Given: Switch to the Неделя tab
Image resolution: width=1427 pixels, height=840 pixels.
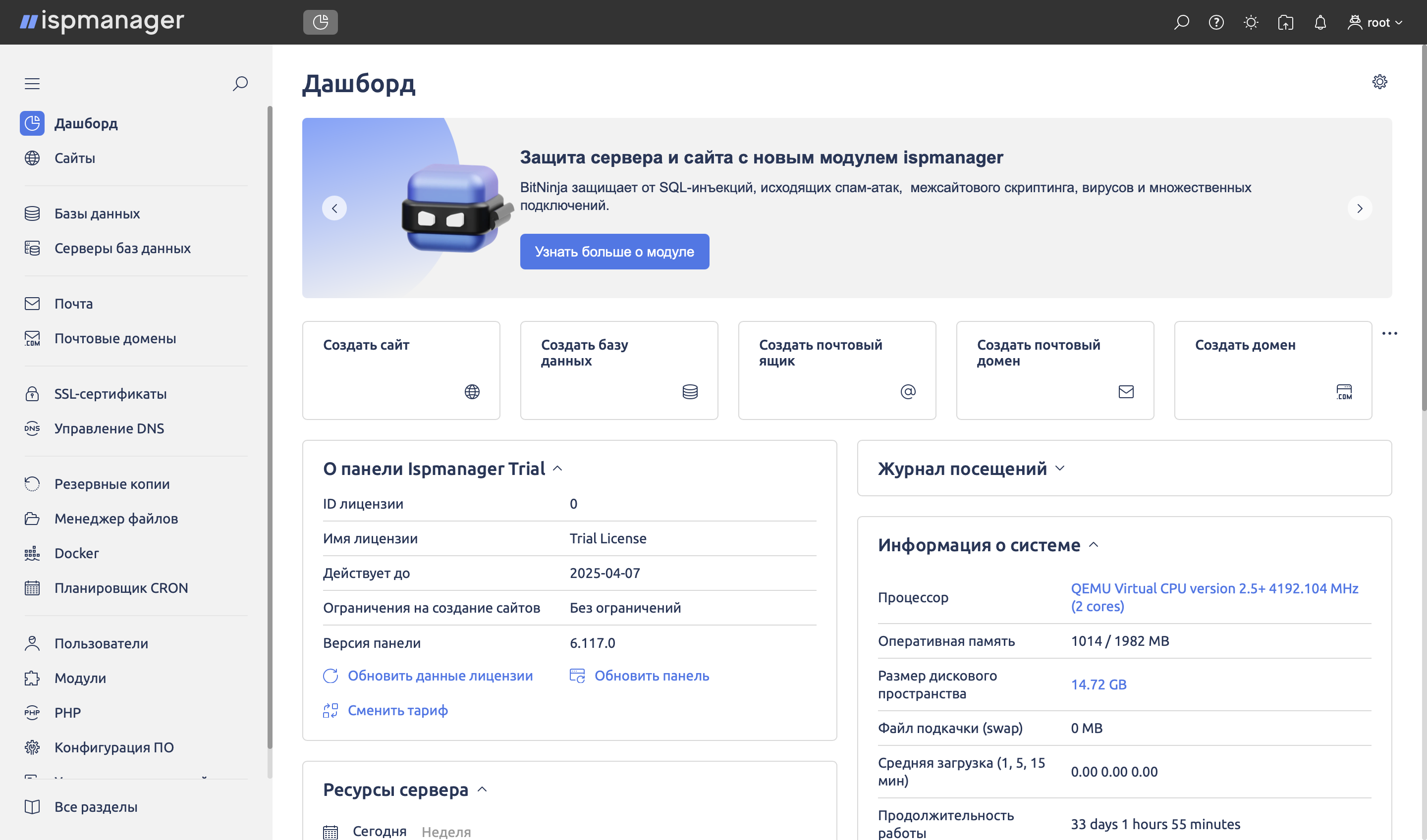Looking at the screenshot, I should [x=445, y=831].
